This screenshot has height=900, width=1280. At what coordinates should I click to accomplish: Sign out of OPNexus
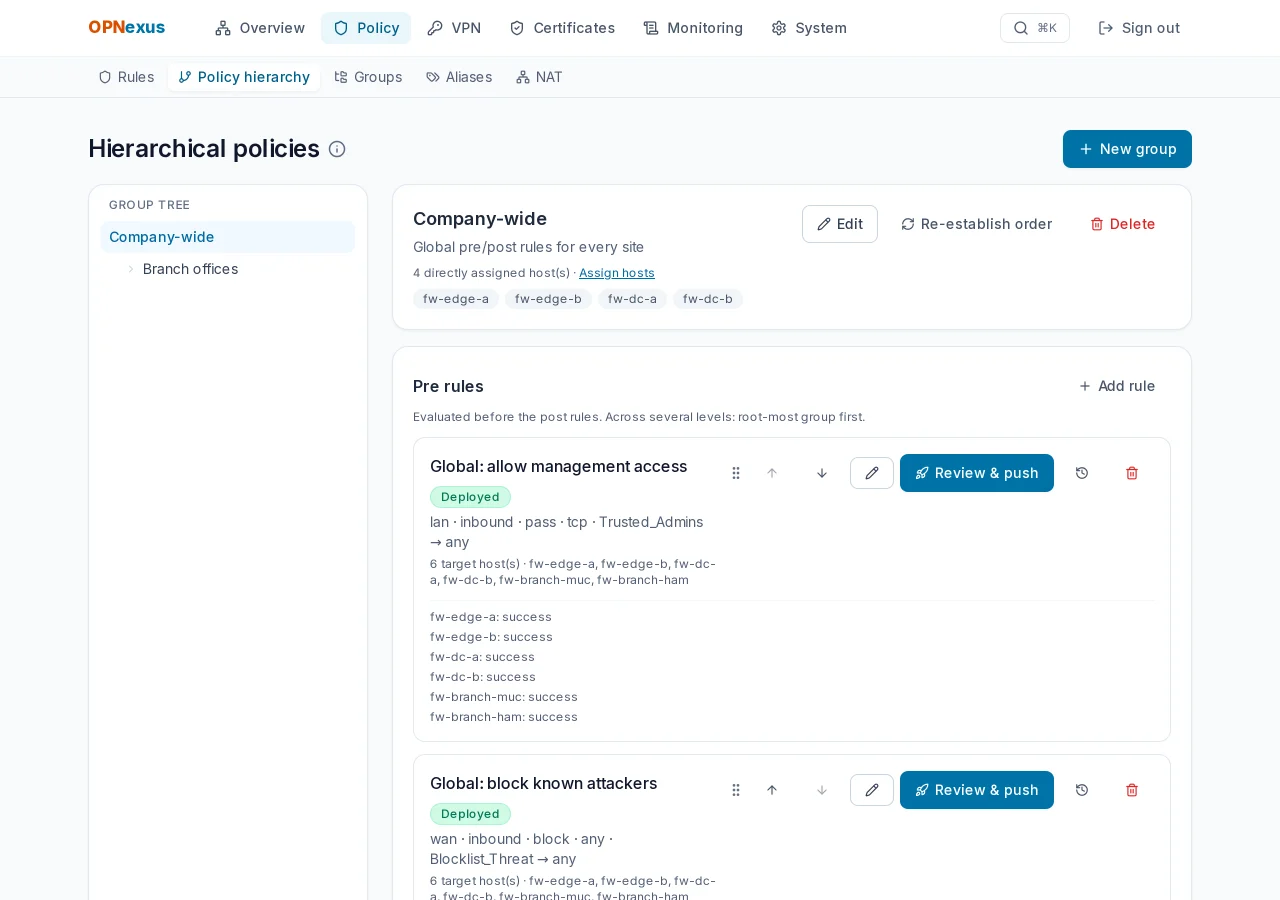[1139, 28]
